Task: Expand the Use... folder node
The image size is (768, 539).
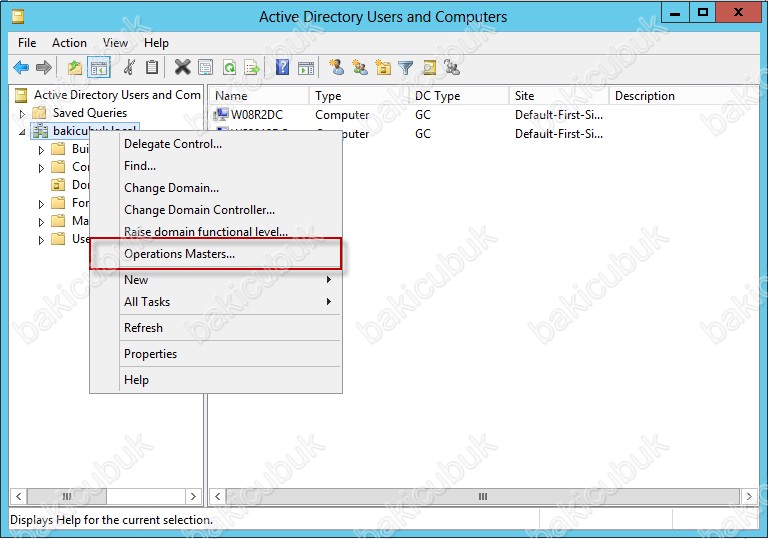Action: [x=41, y=240]
